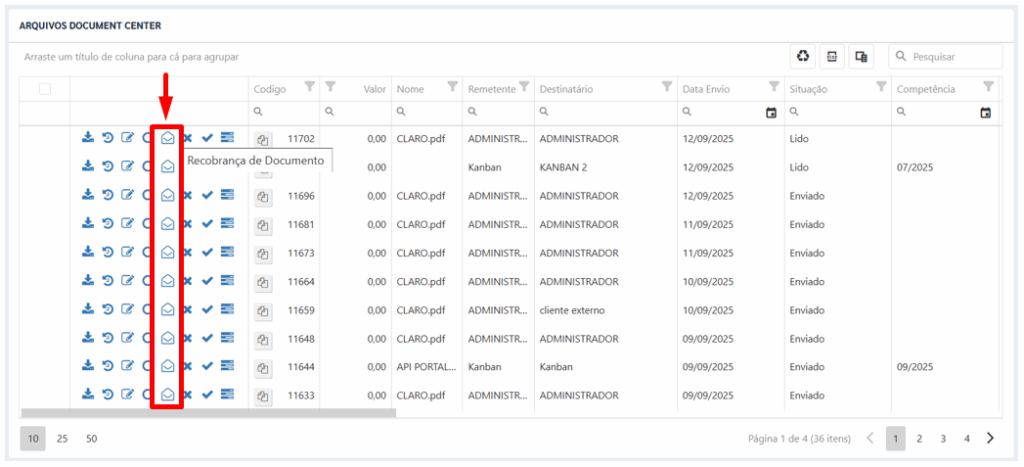This screenshot has height=467, width=1024.
Task: Set page size to 10 items
Action: [33, 439]
